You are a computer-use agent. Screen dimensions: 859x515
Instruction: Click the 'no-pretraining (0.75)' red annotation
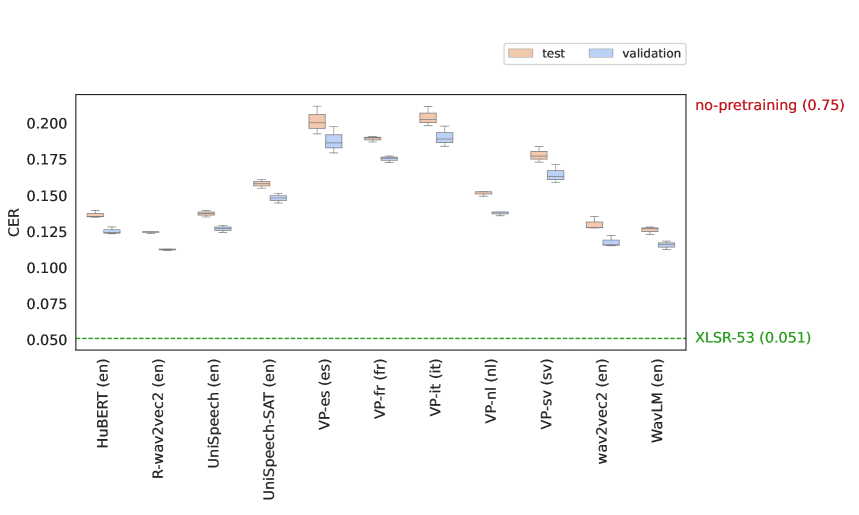769,105
